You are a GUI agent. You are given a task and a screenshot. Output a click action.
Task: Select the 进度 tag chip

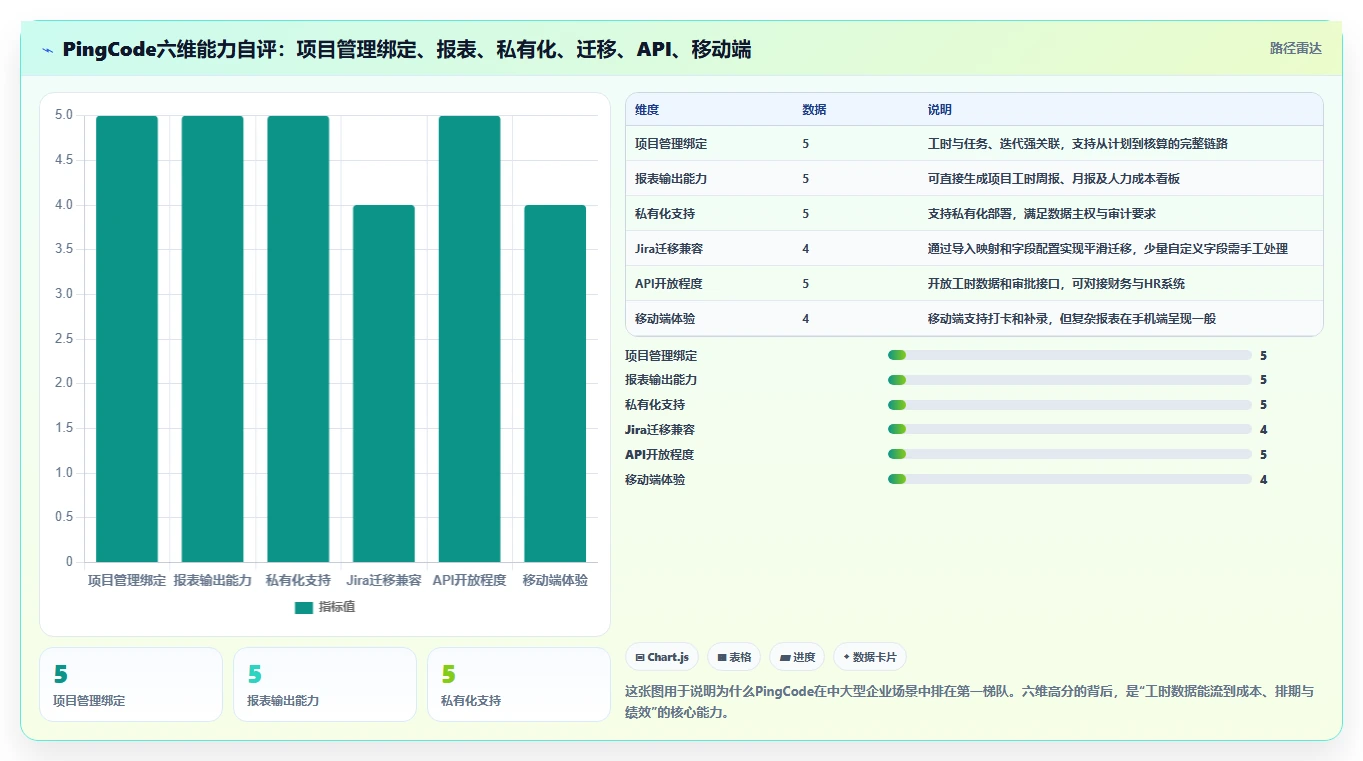click(x=797, y=657)
